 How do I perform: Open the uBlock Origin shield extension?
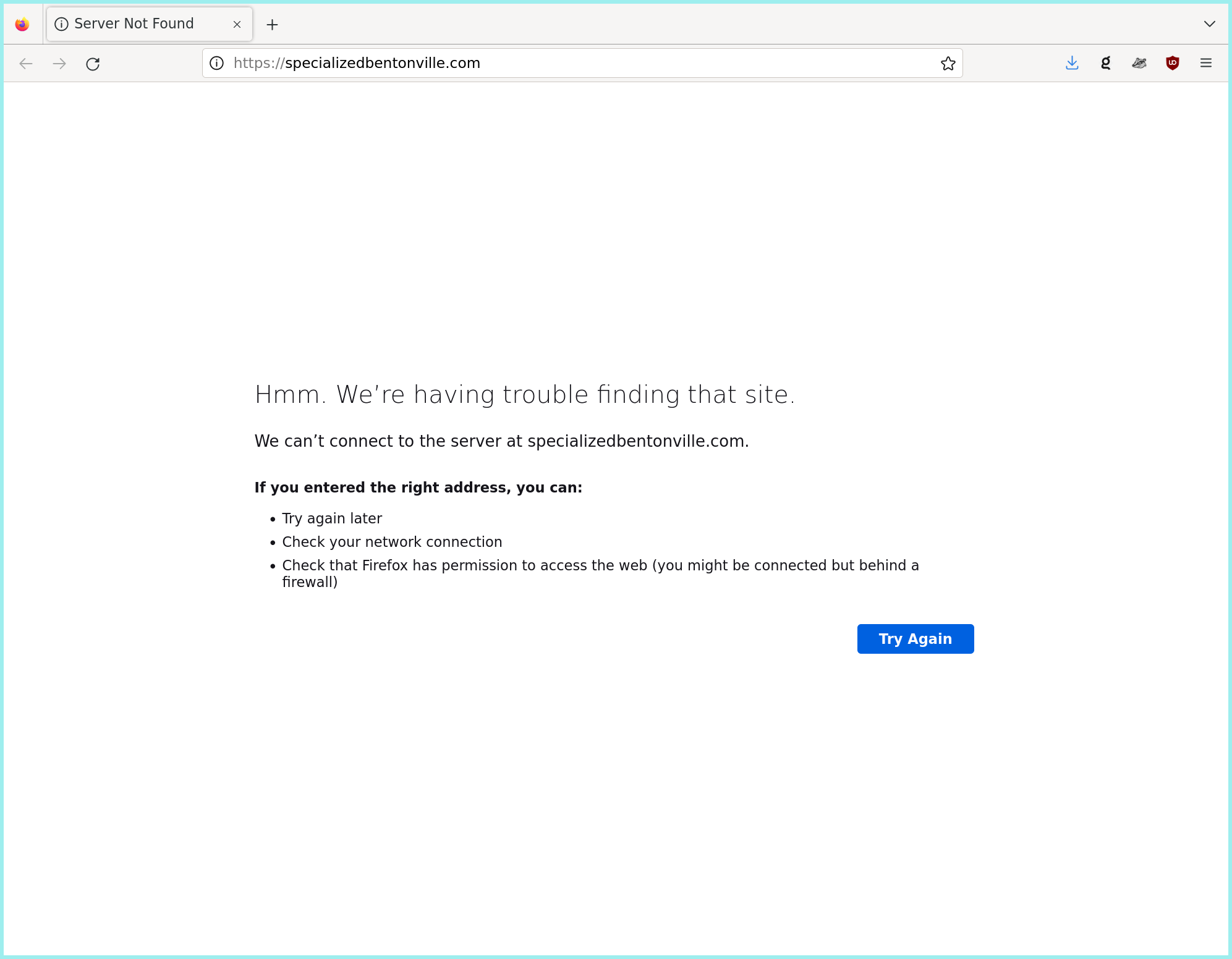point(1172,63)
